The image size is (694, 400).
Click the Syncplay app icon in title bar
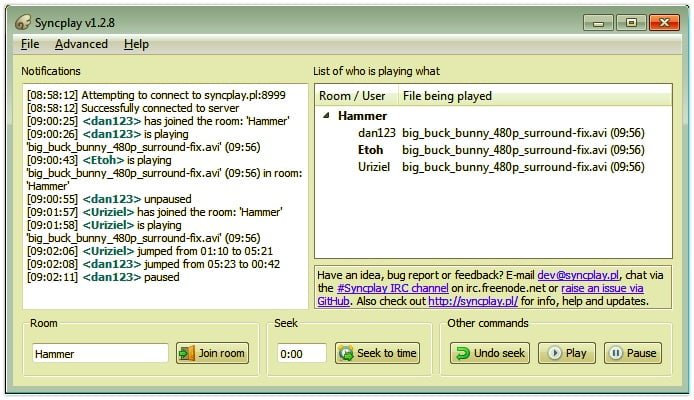(23, 22)
